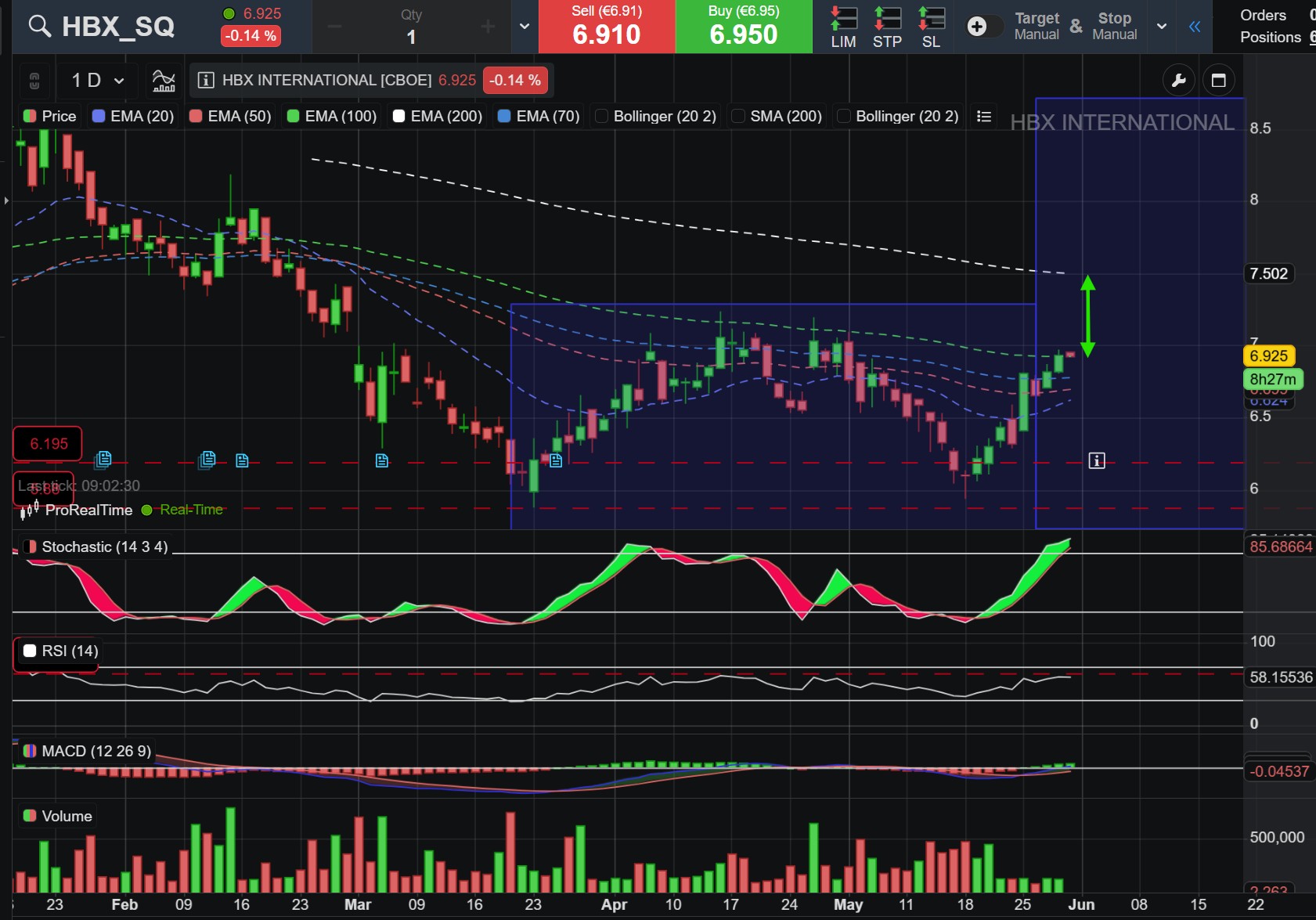1316x920 pixels.
Task: Click the indicator list icon after Bollinger
Action: pyautogui.click(x=984, y=116)
